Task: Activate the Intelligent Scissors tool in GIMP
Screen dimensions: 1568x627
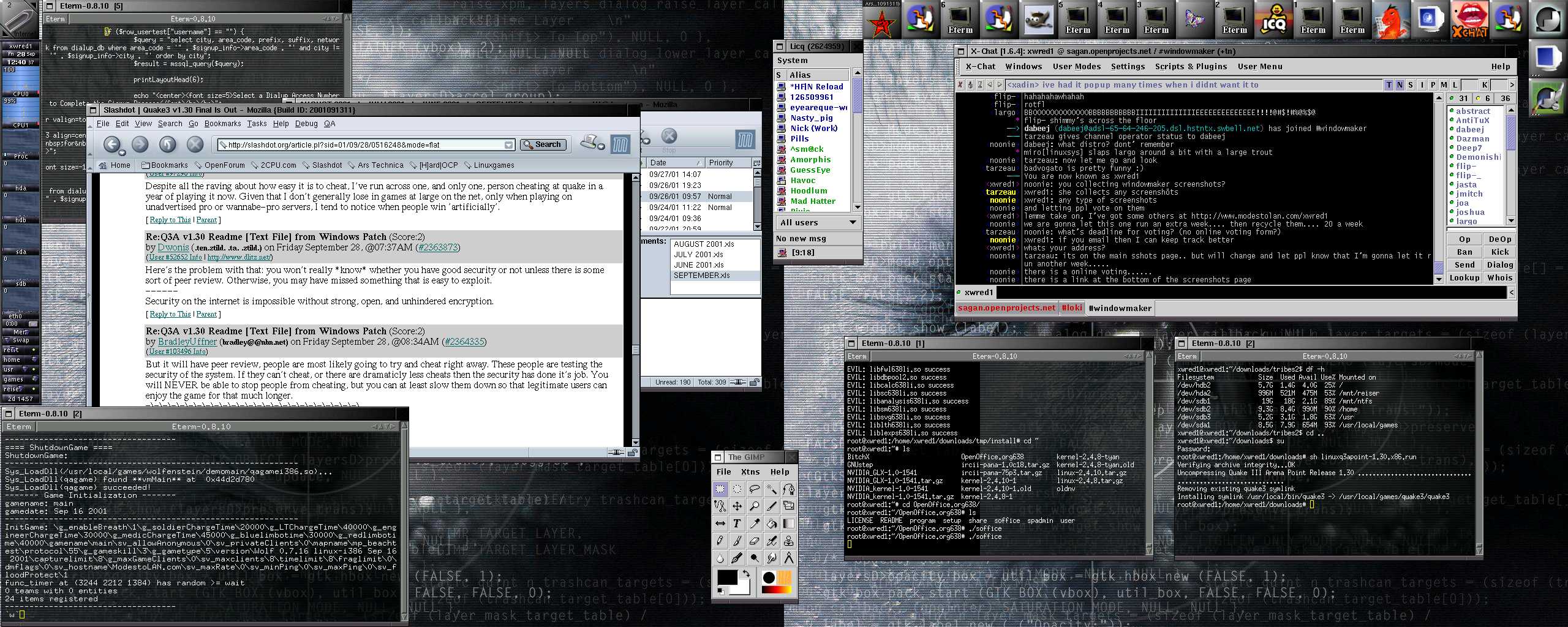Action: 720,506
